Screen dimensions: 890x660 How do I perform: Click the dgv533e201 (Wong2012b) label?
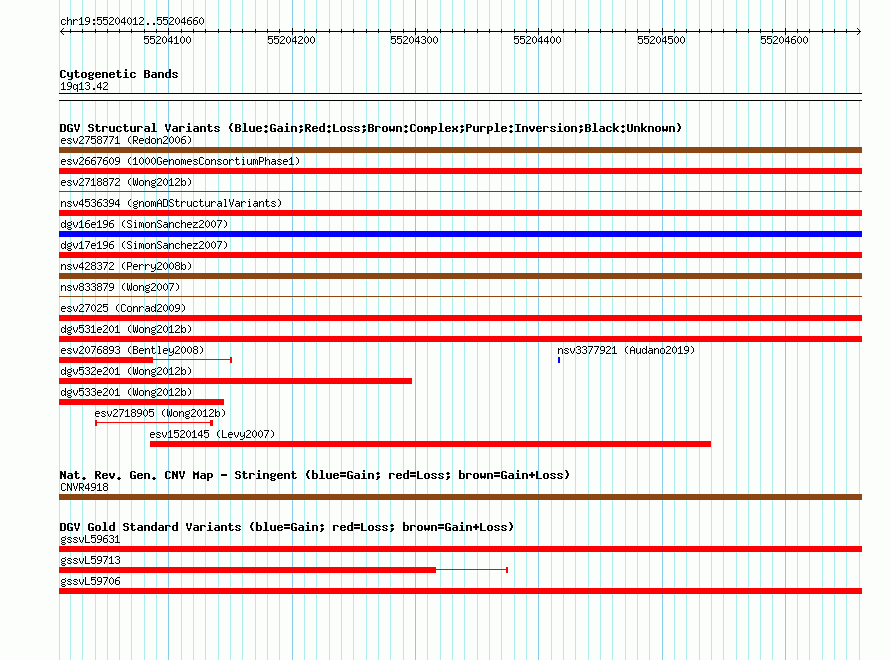[126, 392]
